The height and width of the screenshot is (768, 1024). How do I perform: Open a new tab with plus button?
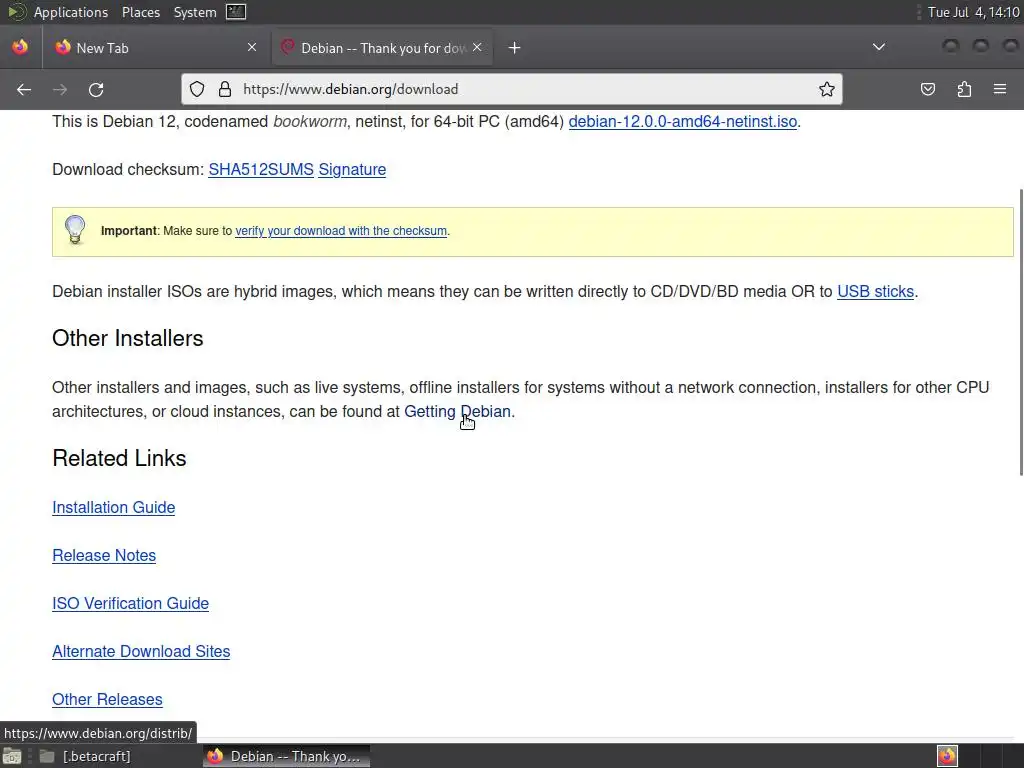click(515, 48)
